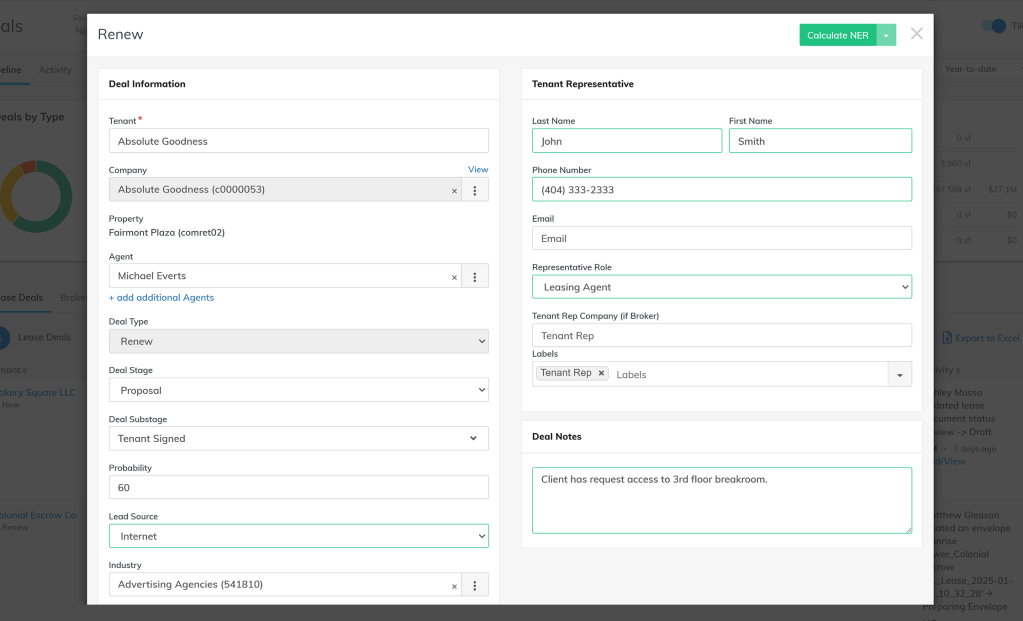Viewport: 1023px width, 621px height.
Task: Remove the Tenant Rep label chip
Action: pyautogui.click(x=601, y=373)
